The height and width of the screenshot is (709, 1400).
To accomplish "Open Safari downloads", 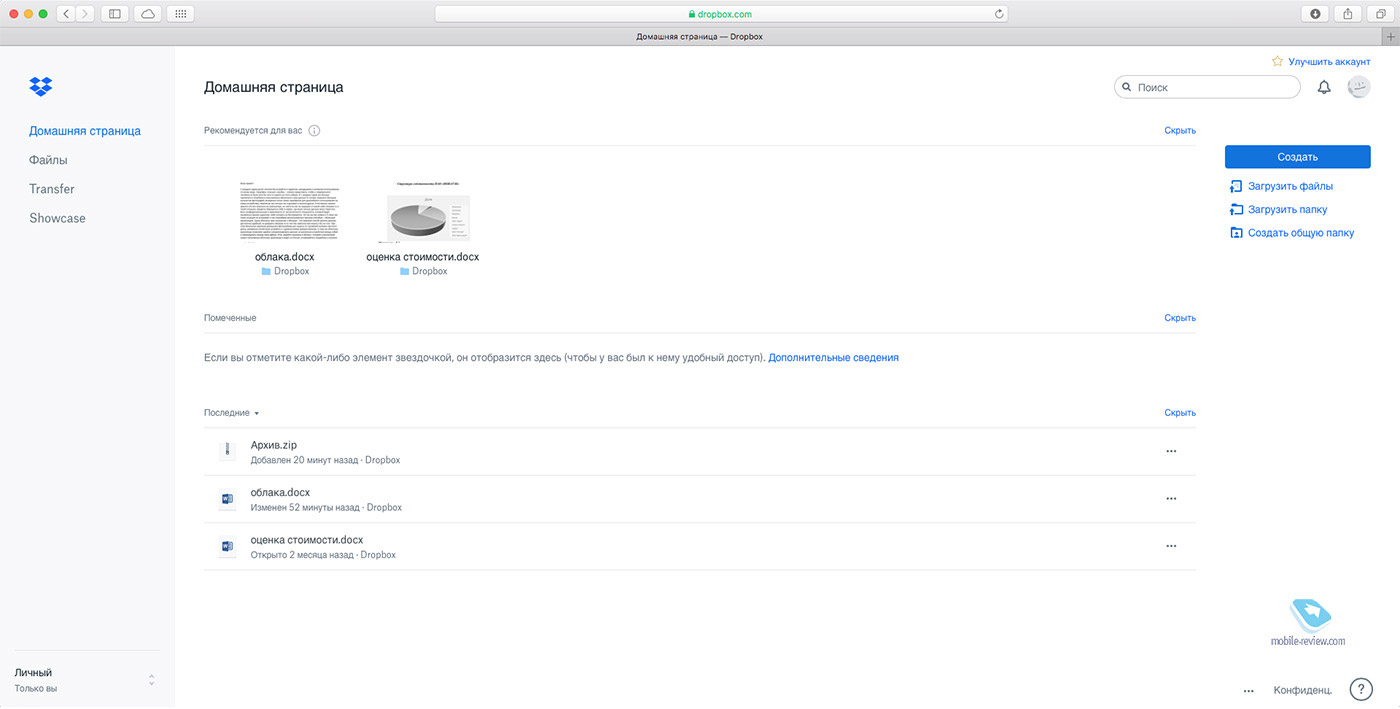I will pos(1314,14).
